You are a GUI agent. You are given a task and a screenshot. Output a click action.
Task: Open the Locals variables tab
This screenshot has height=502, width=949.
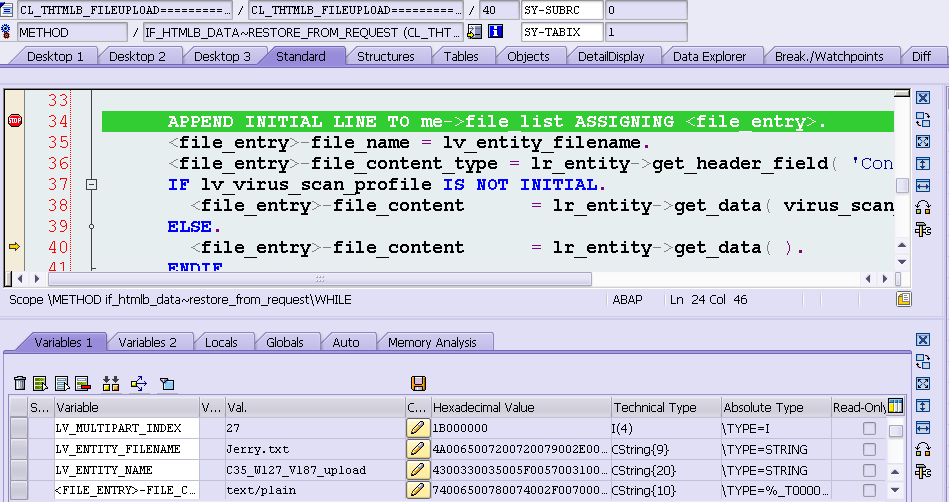(x=221, y=342)
